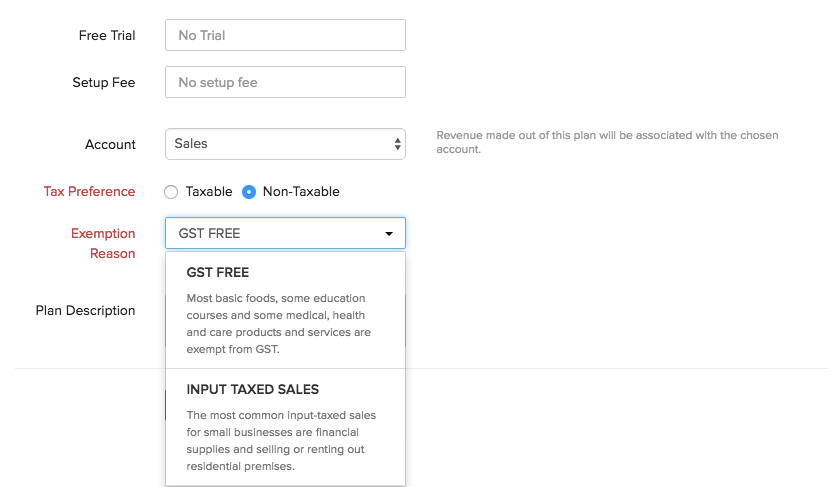The height and width of the screenshot is (487, 838).
Task: Click the input-taxed sales description text
Action: pyautogui.click(x=281, y=440)
